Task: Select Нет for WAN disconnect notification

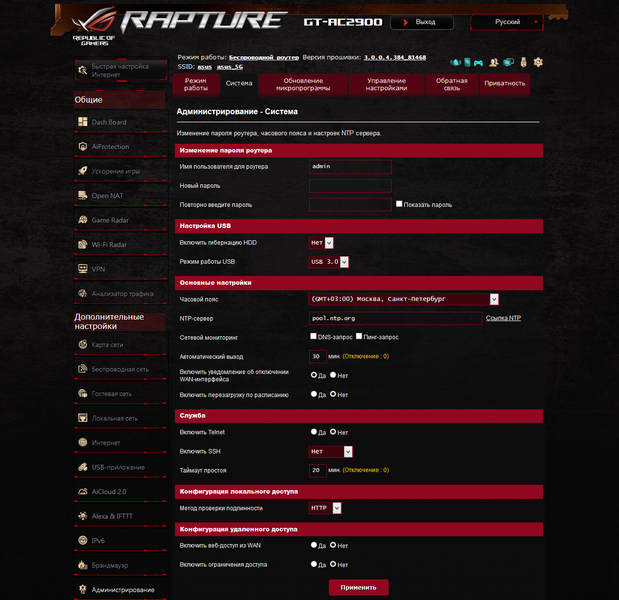Action: point(333,375)
